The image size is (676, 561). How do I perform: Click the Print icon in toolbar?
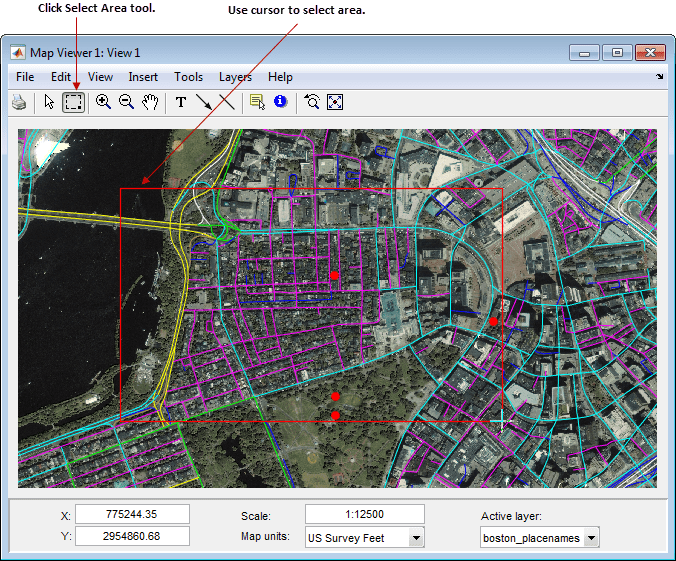tap(19, 102)
